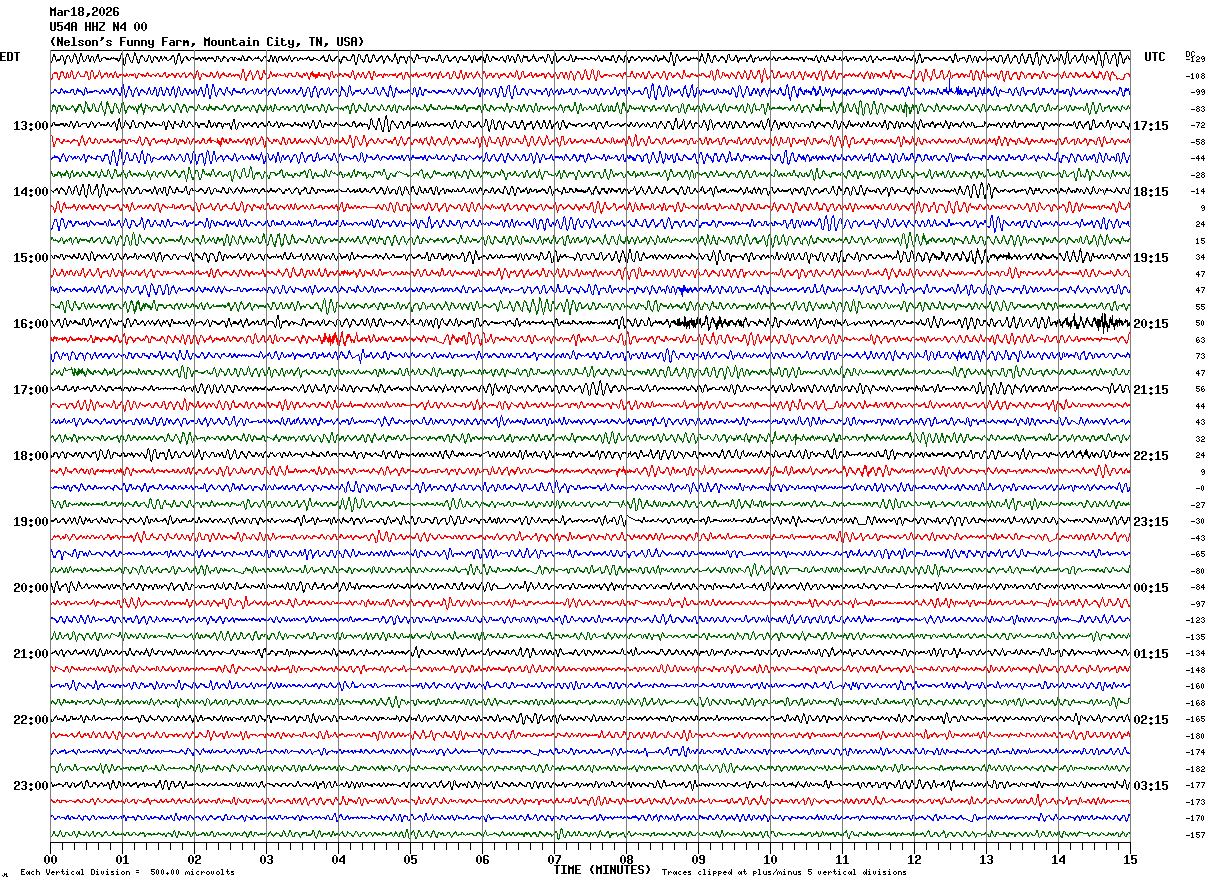
Task: Click the minute-axis tick label "02"
Action: tap(194, 859)
